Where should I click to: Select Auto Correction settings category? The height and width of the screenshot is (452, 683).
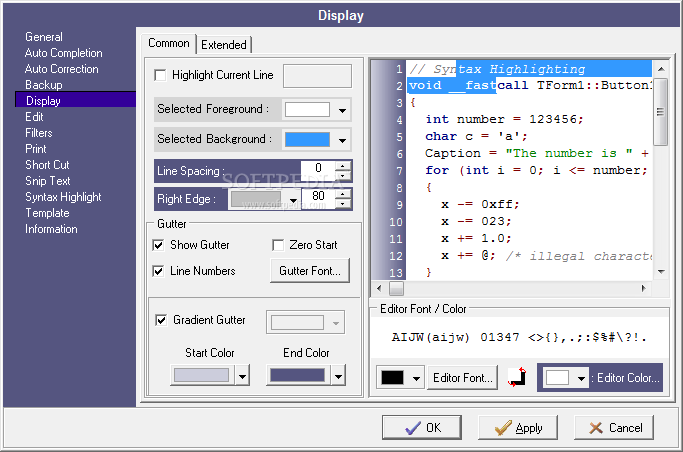62,69
